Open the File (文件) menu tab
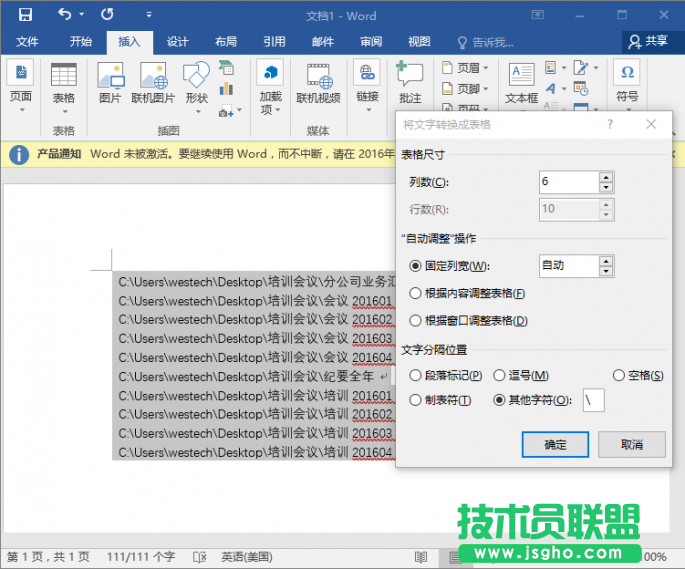The width and height of the screenshot is (685, 569). tap(27, 42)
